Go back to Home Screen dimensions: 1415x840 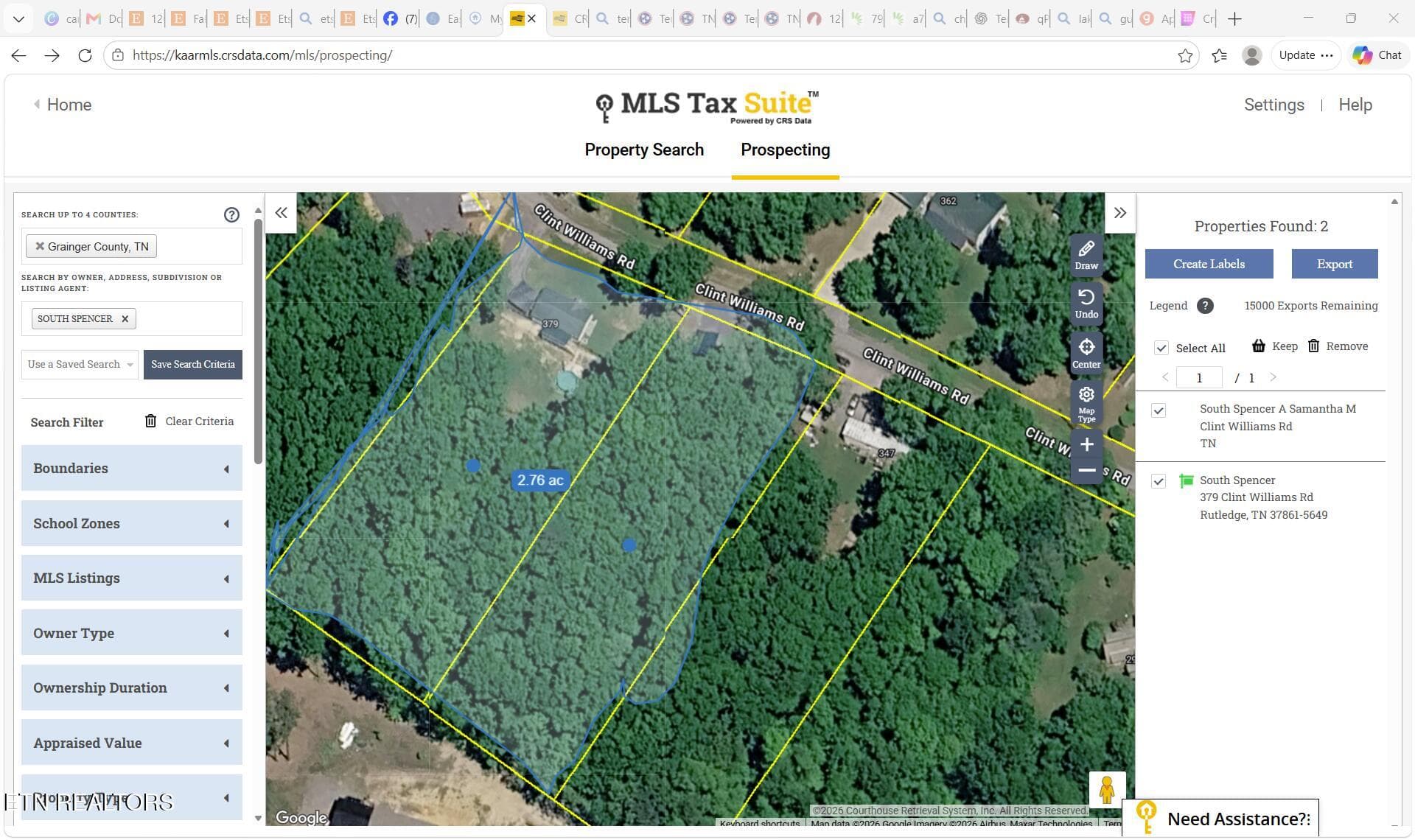click(x=63, y=105)
